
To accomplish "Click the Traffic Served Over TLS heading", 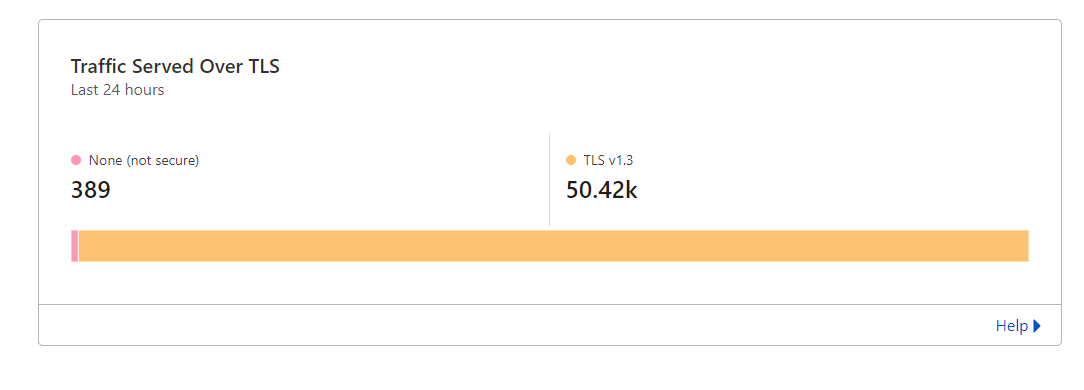I will [175, 66].
